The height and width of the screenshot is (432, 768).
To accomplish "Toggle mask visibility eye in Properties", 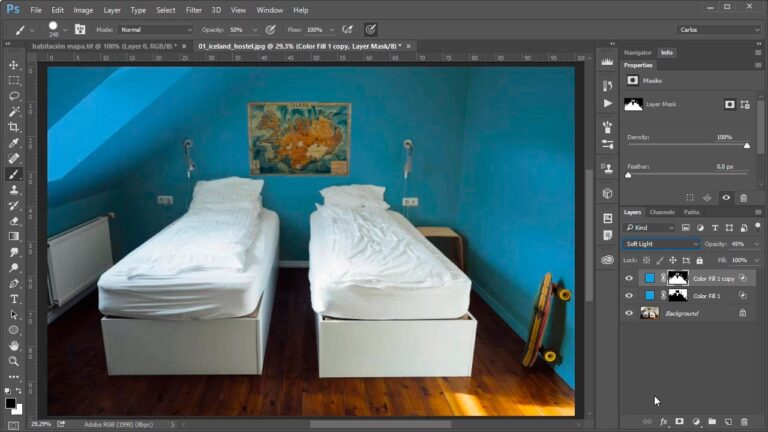I will 726,198.
